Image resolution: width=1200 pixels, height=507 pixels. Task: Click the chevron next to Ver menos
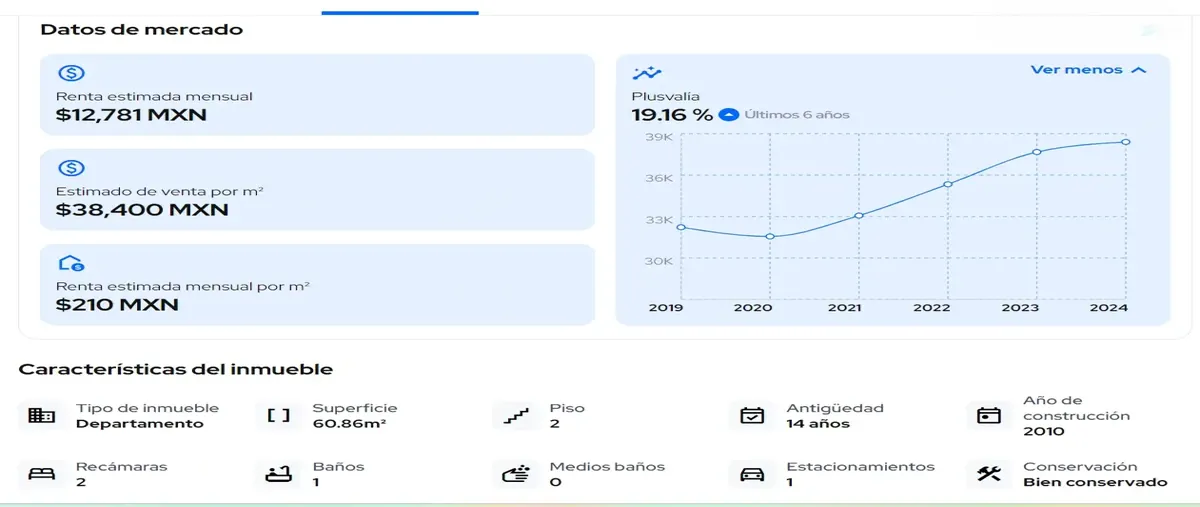click(x=1138, y=70)
